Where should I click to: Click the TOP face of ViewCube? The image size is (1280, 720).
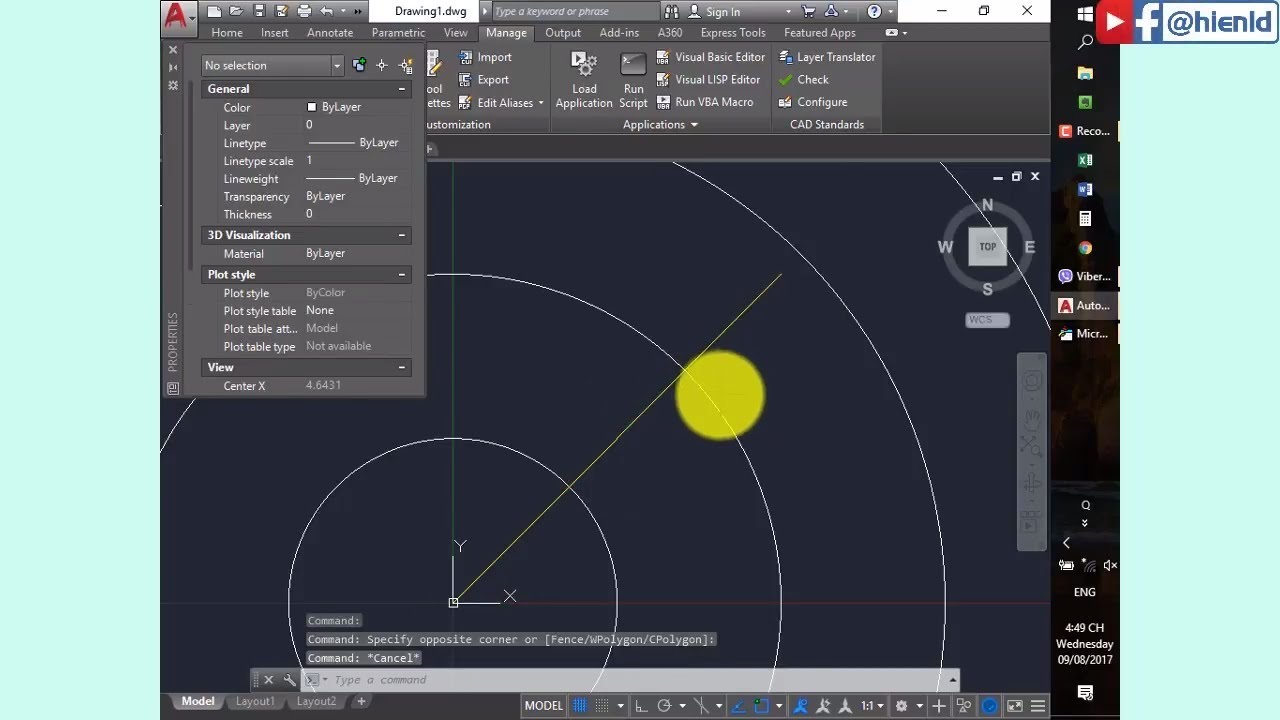click(x=987, y=247)
